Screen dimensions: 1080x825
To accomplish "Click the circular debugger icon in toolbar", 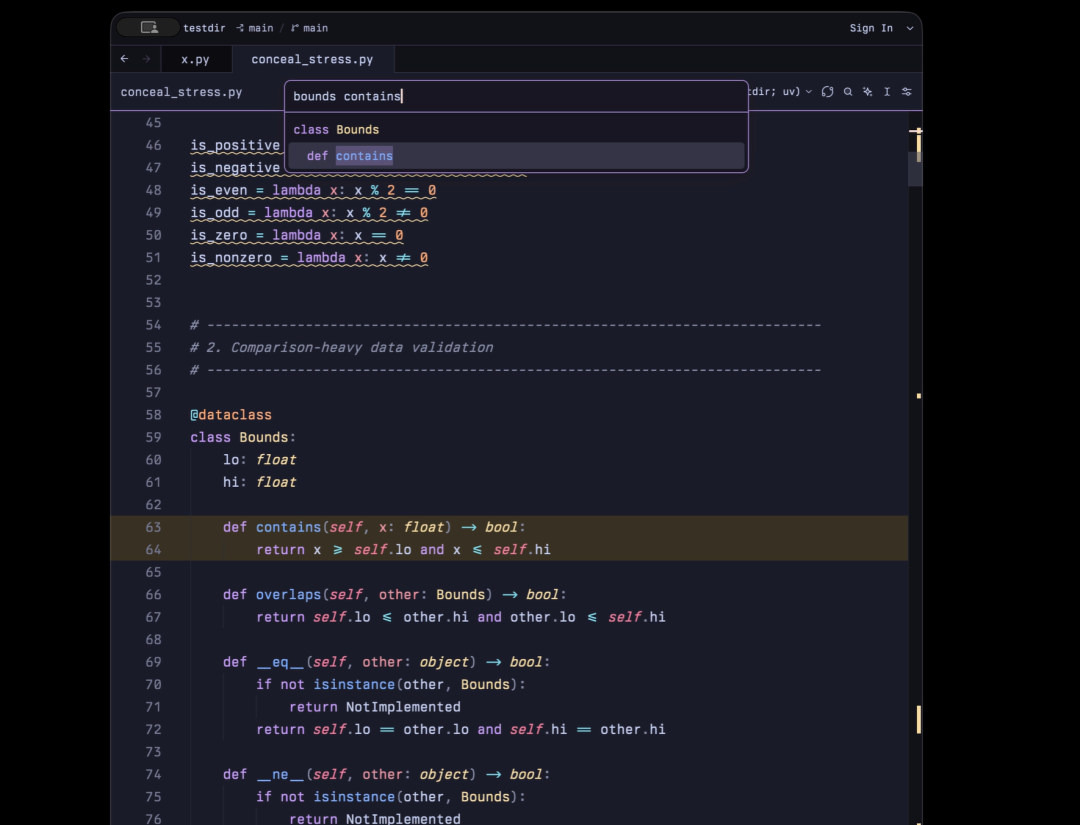I will (828, 92).
